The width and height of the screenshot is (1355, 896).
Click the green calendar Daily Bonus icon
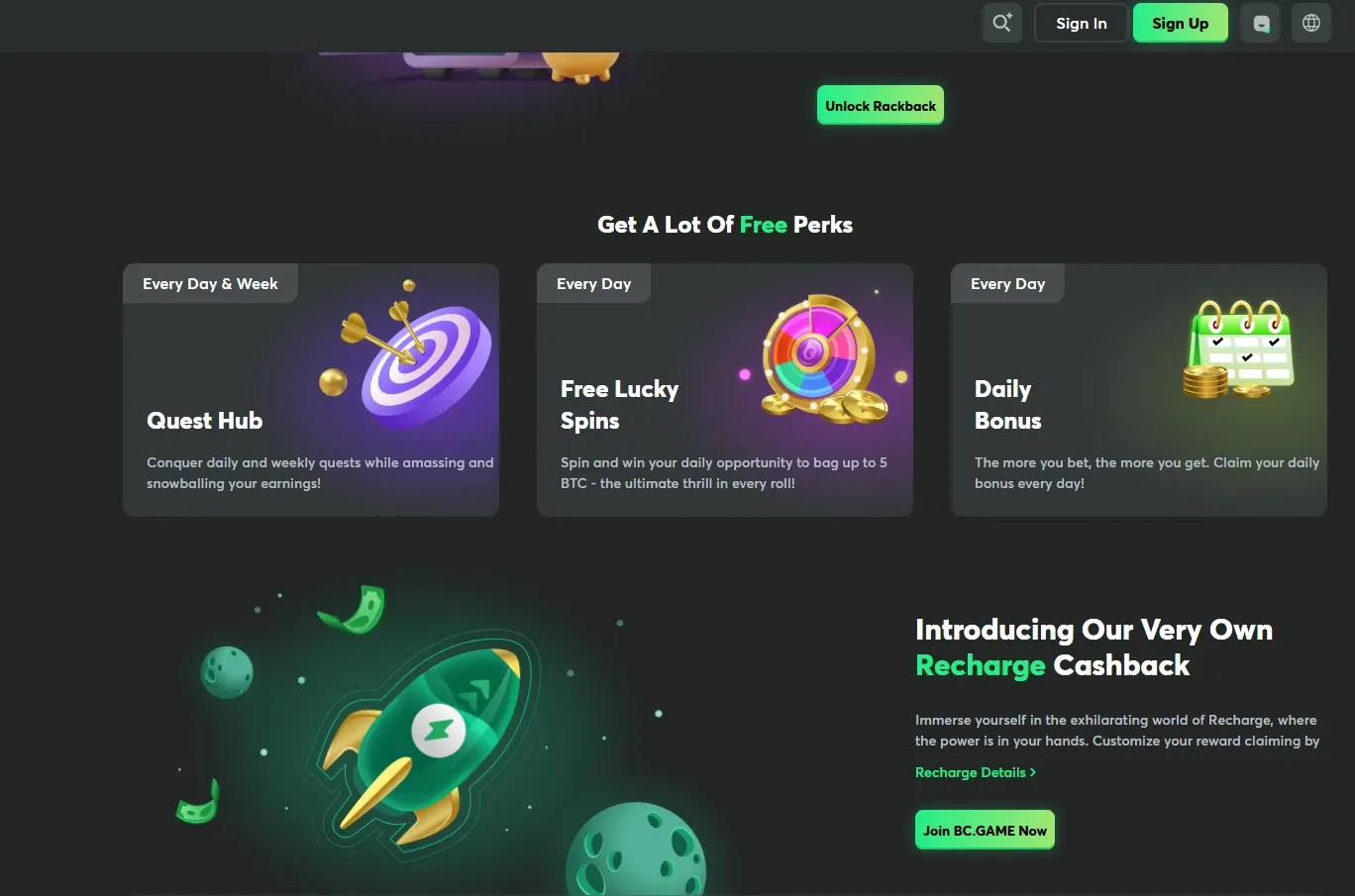tap(1239, 349)
